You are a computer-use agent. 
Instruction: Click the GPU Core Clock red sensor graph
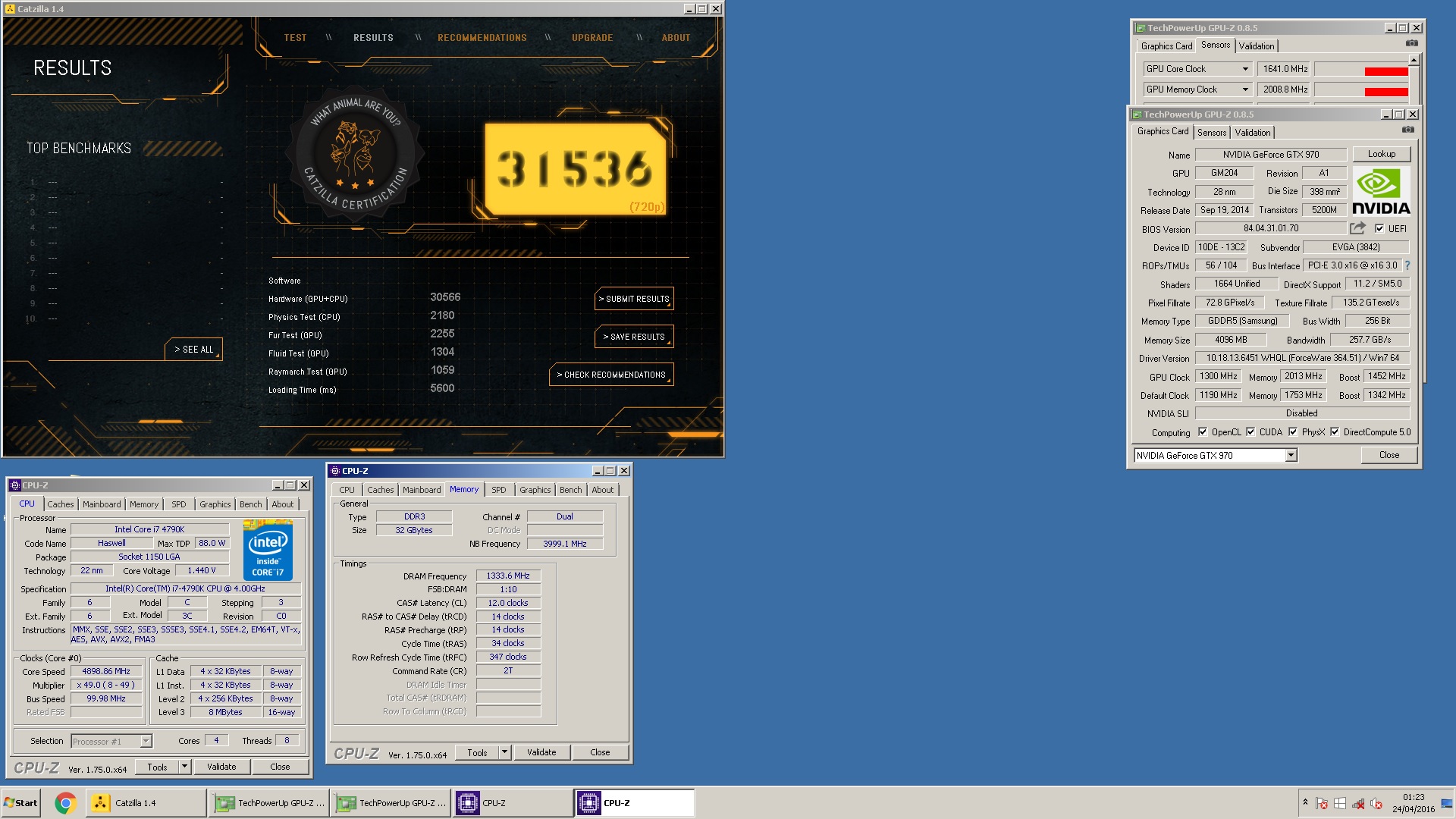(x=1361, y=69)
